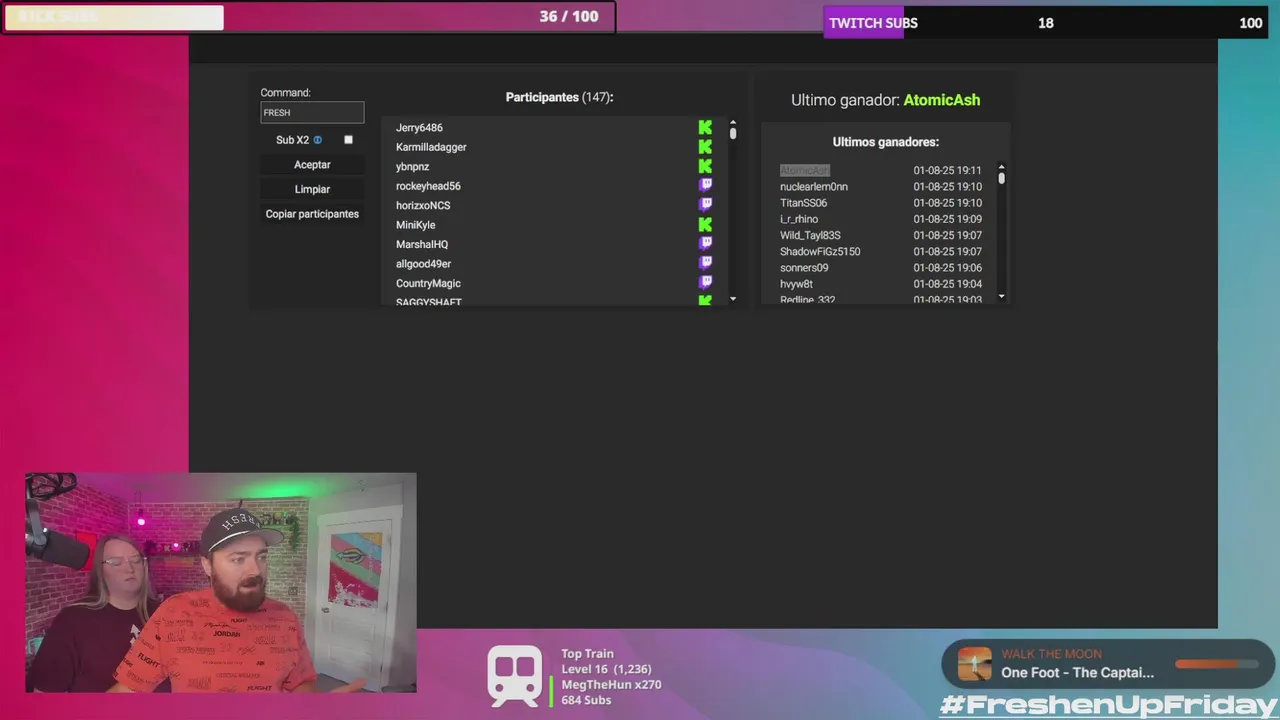Click the One Foot song title
The image size is (1280, 720).
pos(1077,673)
